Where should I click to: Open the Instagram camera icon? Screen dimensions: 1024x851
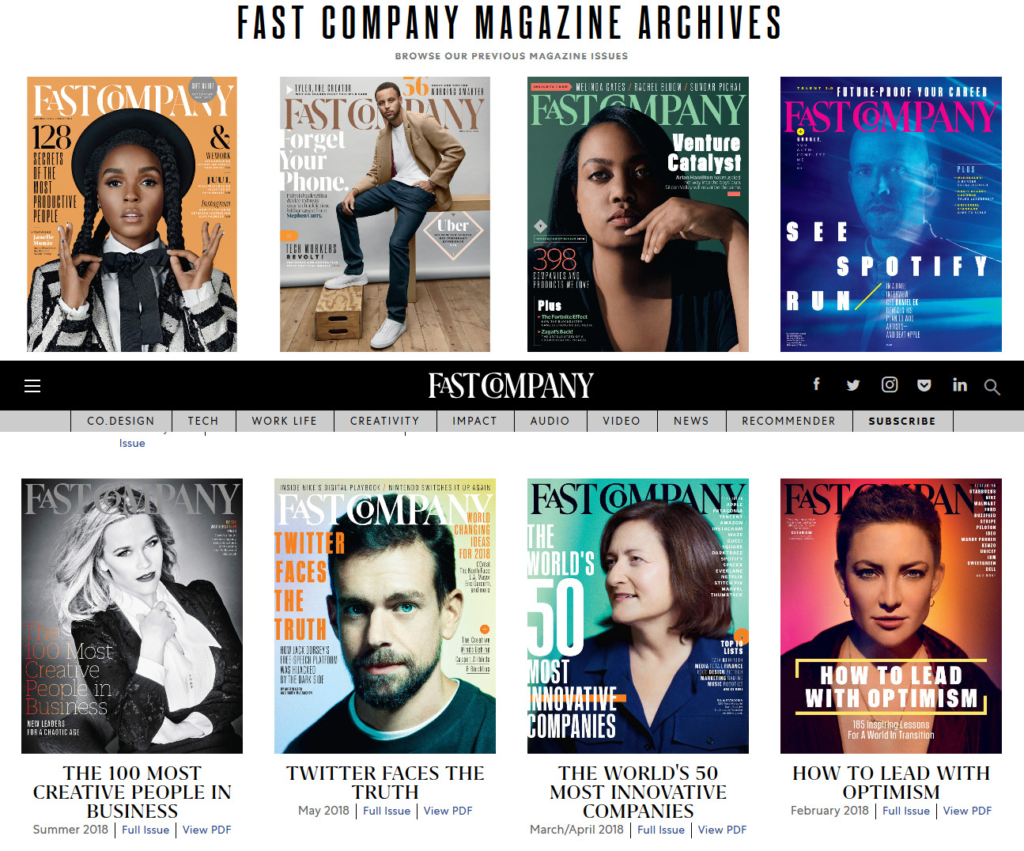[x=889, y=385]
